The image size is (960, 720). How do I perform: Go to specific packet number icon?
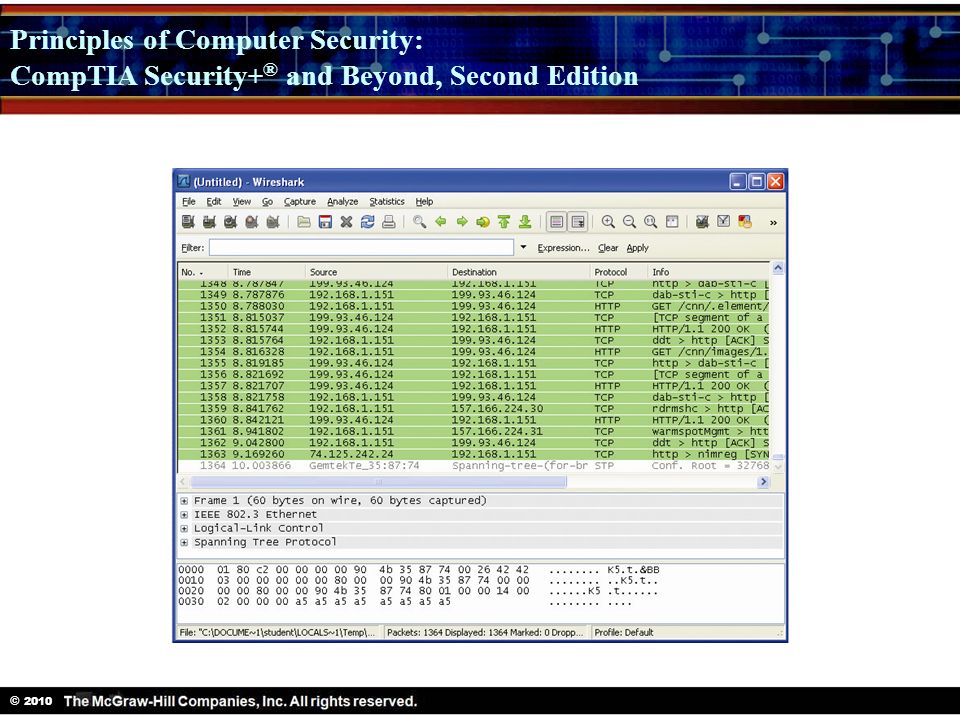[483, 222]
